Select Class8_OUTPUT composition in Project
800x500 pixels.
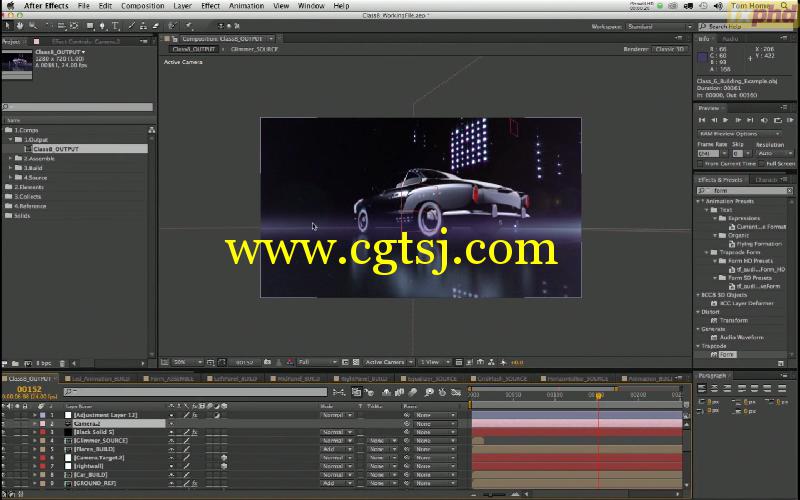56,149
